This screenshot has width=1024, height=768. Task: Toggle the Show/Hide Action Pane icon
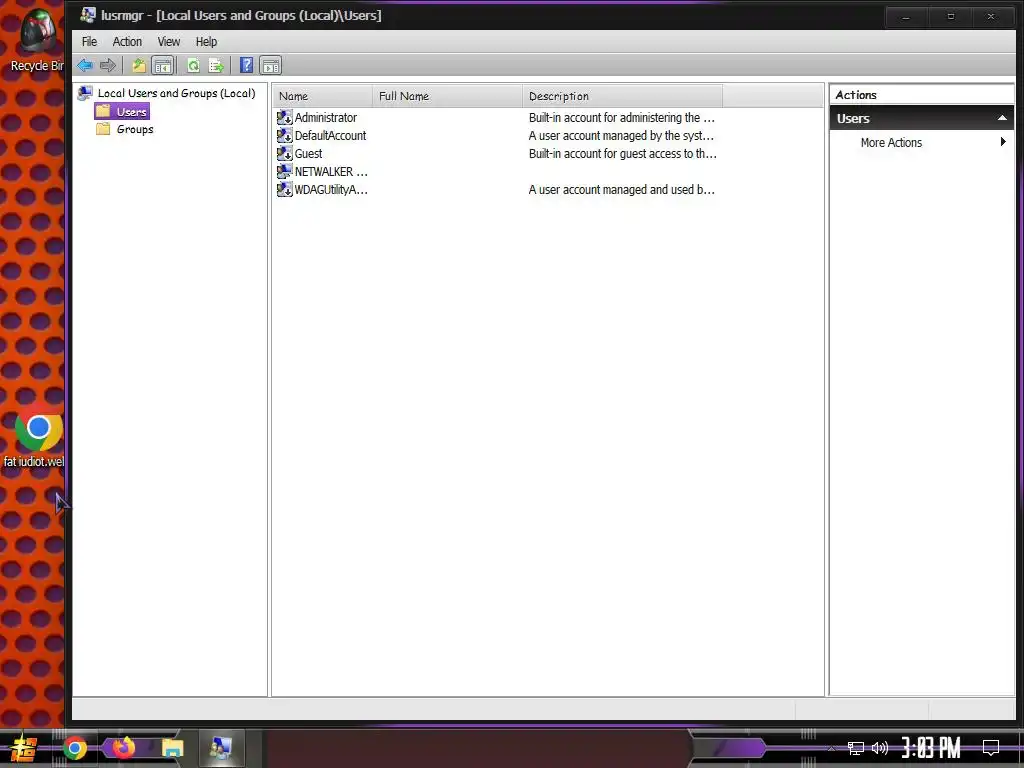270,65
